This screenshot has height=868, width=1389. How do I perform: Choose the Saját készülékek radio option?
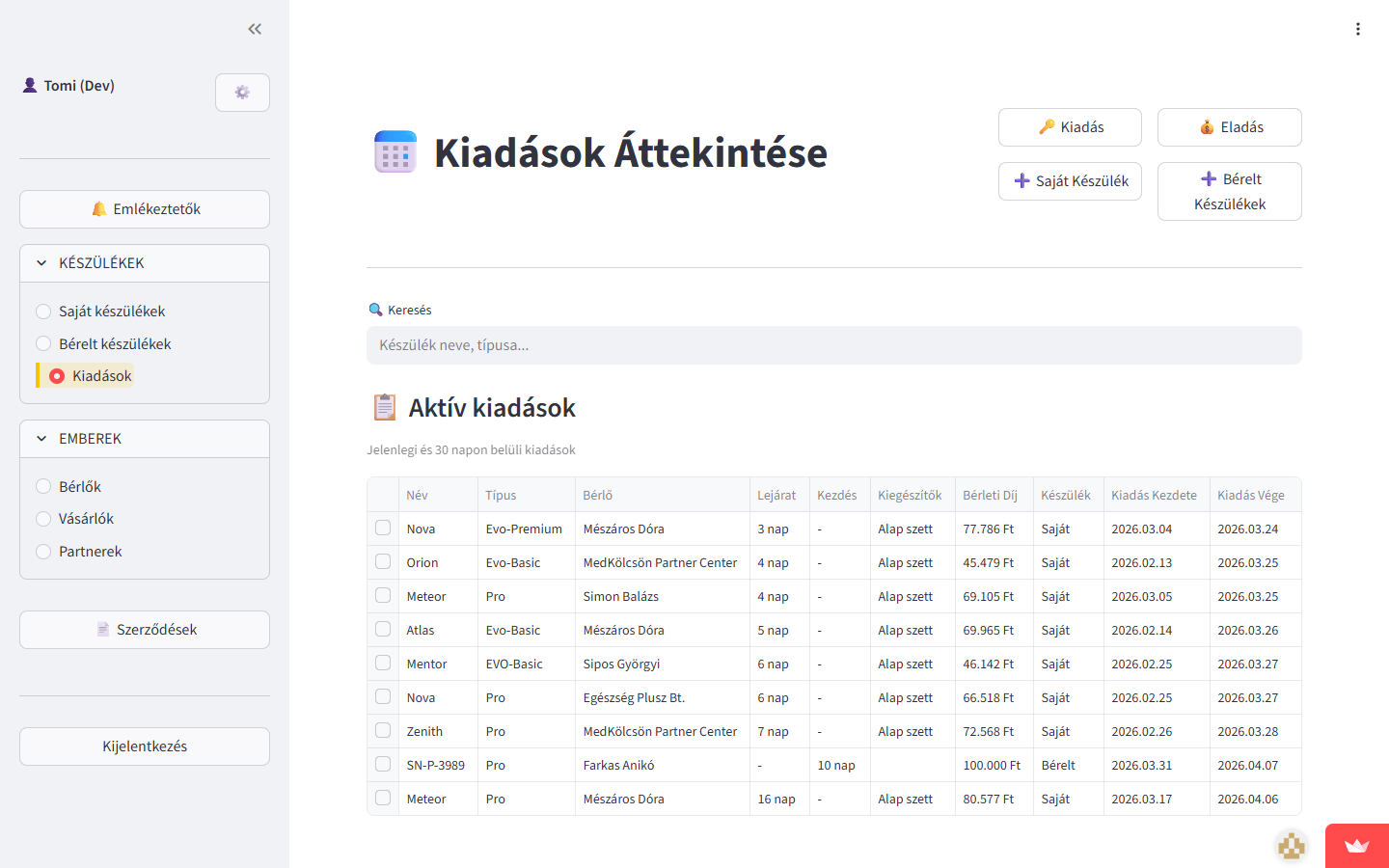43,312
